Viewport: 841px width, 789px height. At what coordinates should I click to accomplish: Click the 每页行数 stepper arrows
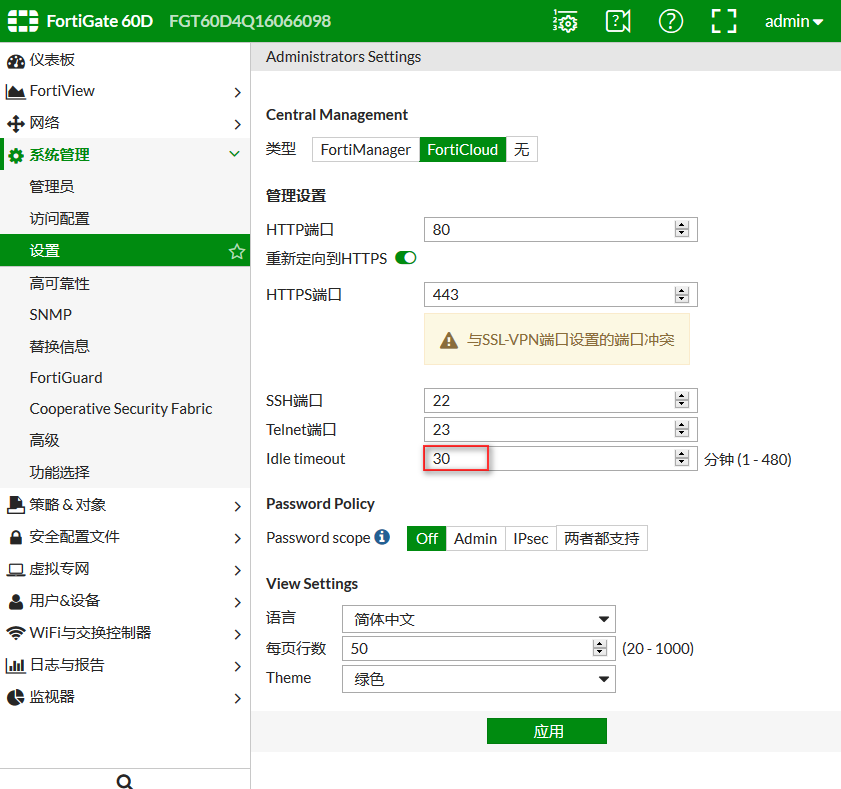[x=600, y=648]
